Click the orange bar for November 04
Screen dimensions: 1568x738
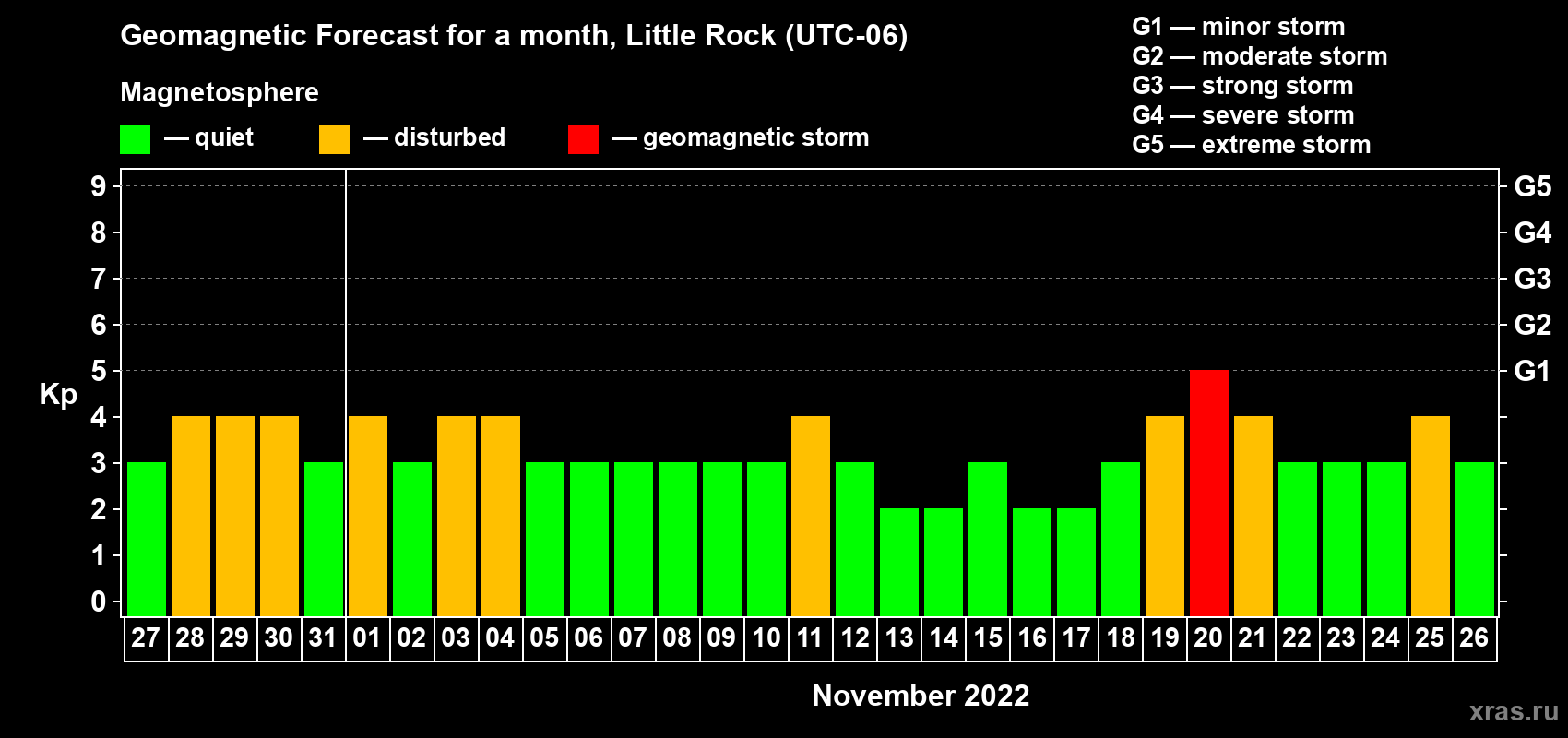[x=501, y=516]
